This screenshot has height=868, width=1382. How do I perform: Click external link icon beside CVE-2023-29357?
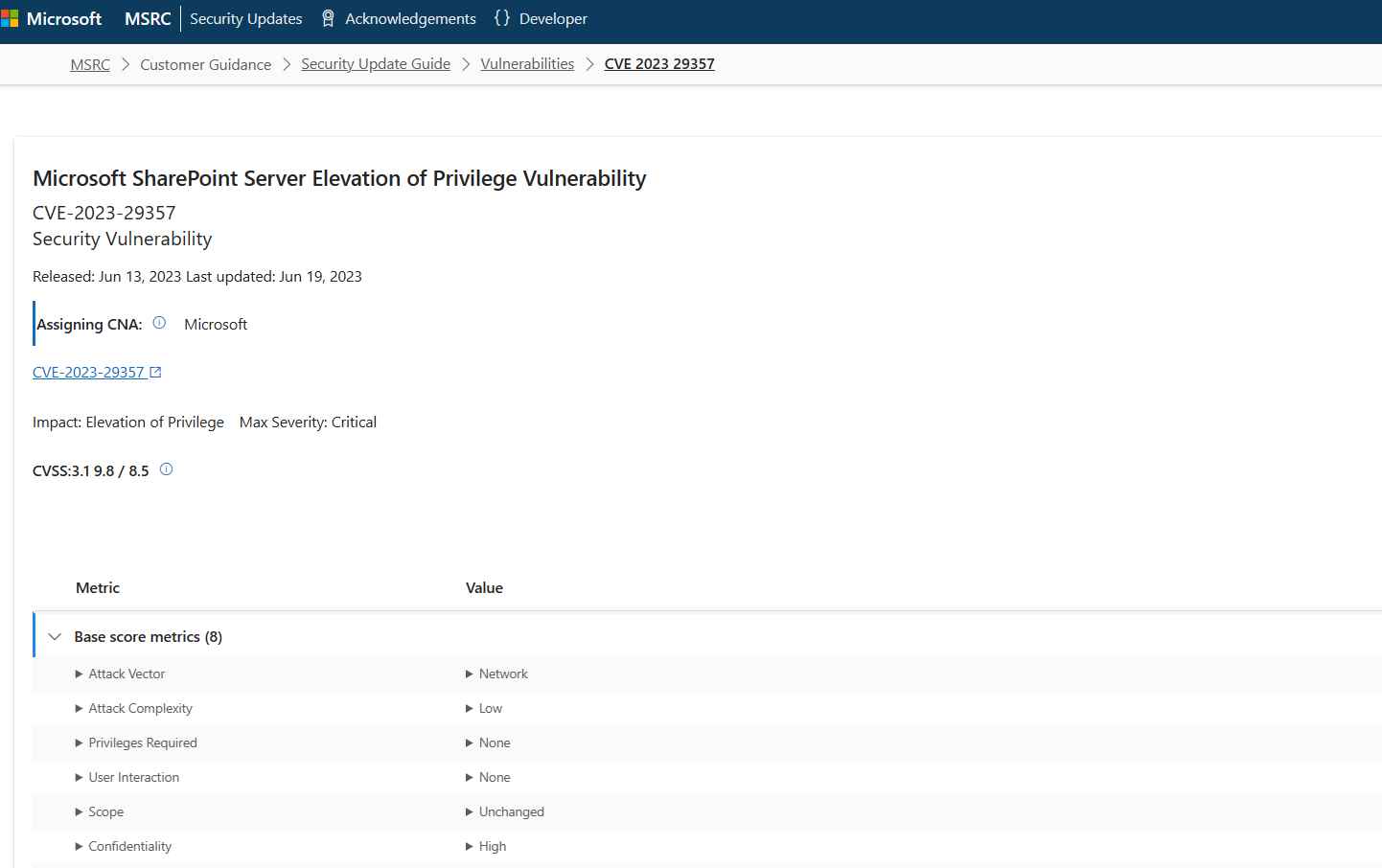click(x=155, y=372)
